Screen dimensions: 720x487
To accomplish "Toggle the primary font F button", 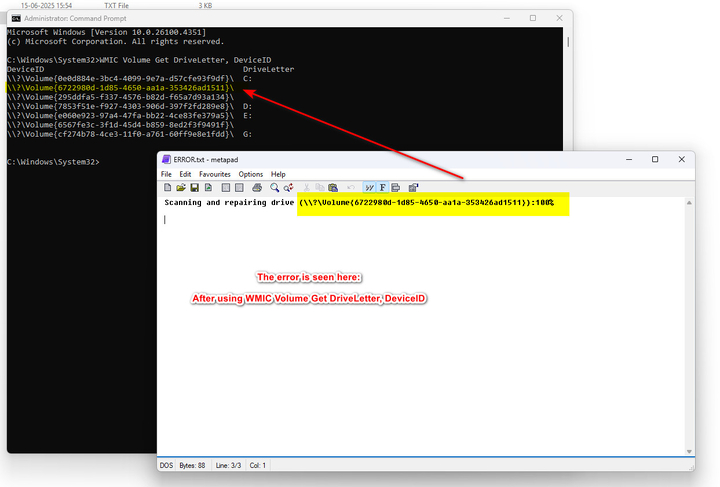I will (382, 187).
